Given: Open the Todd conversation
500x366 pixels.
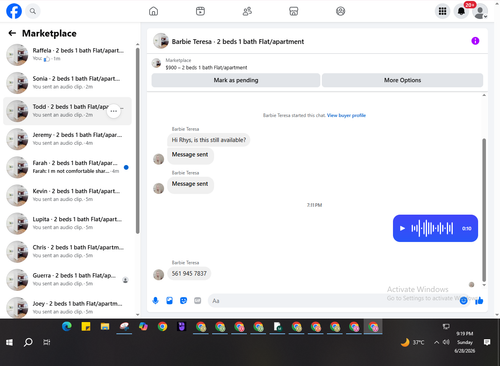Looking at the screenshot, I should click(x=67, y=111).
